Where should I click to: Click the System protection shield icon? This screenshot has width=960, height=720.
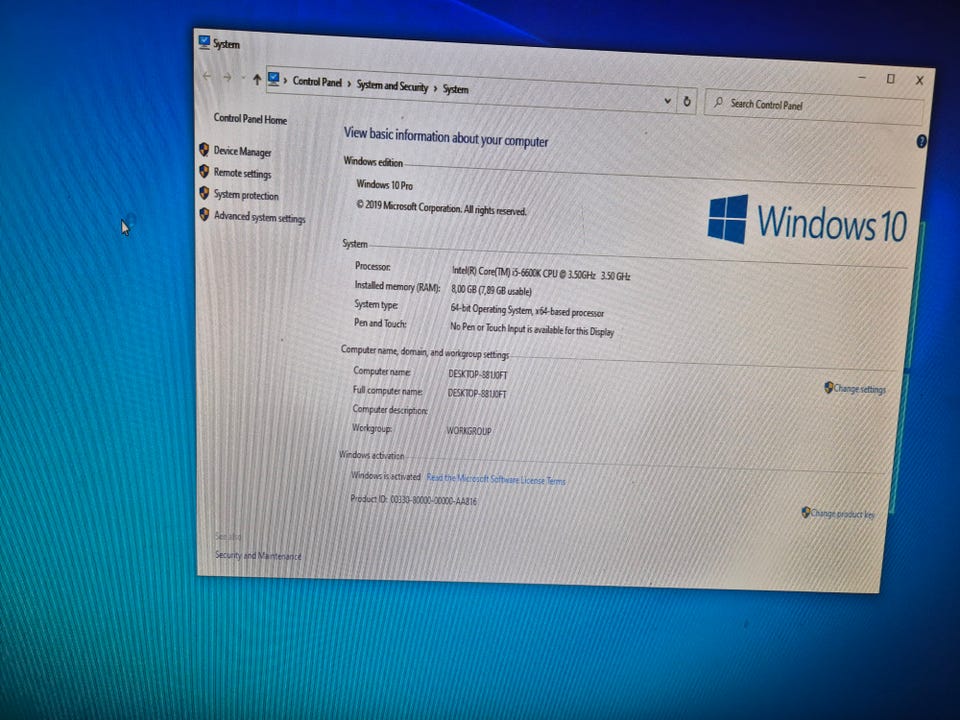[x=204, y=193]
